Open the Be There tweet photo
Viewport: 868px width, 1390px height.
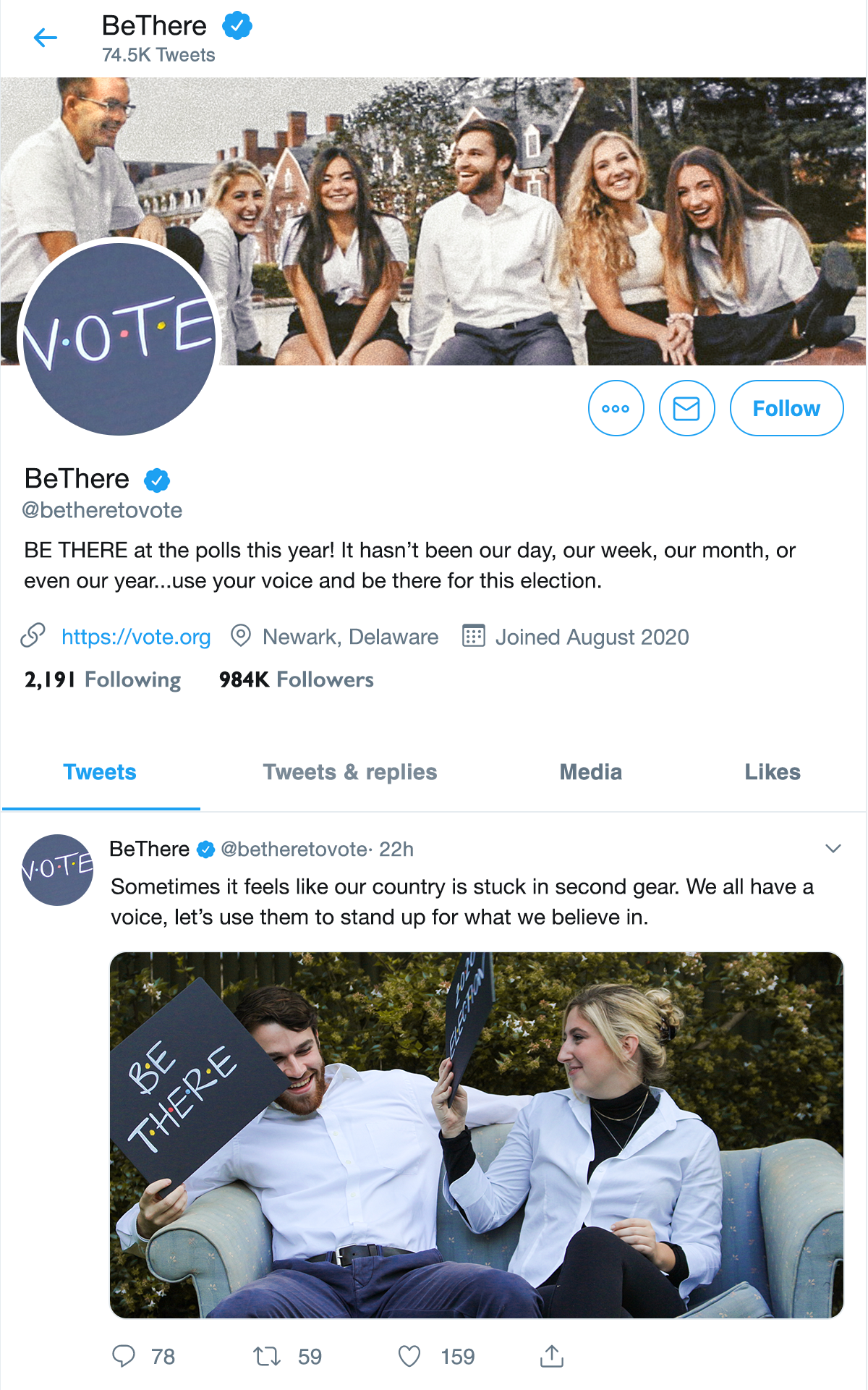click(476, 1135)
